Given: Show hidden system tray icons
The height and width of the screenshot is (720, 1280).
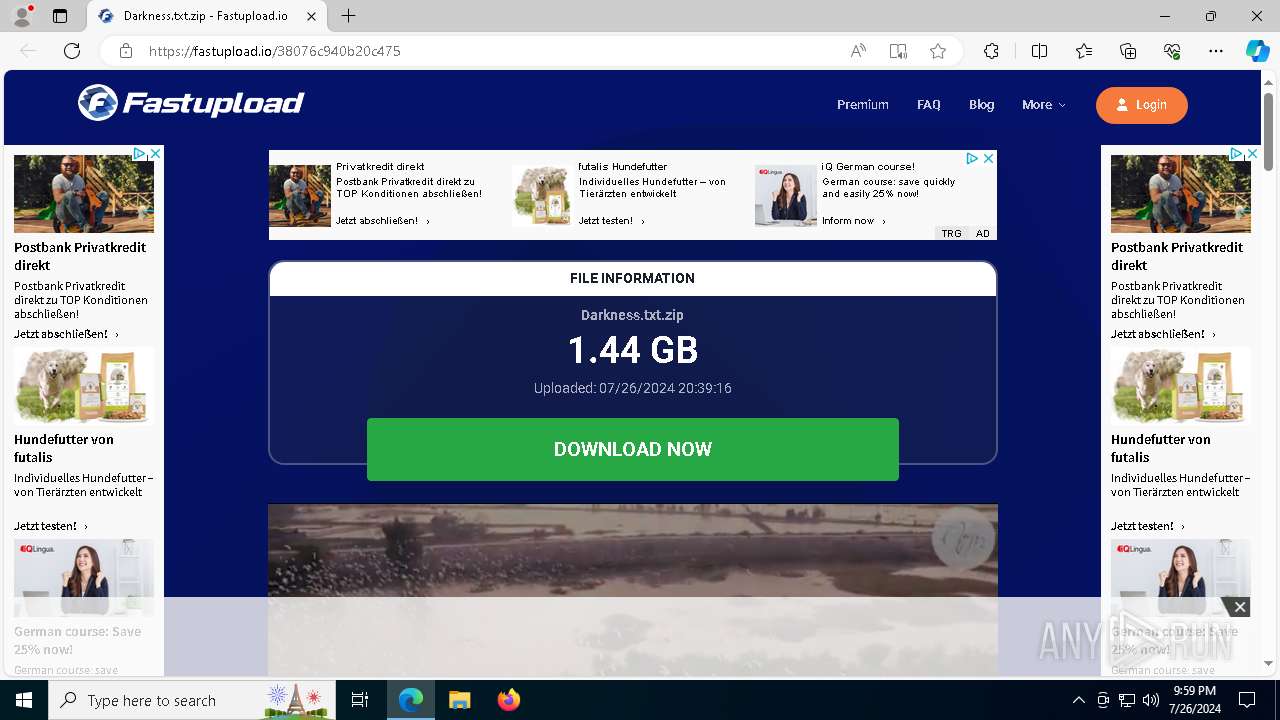Looking at the screenshot, I should [1078, 700].
